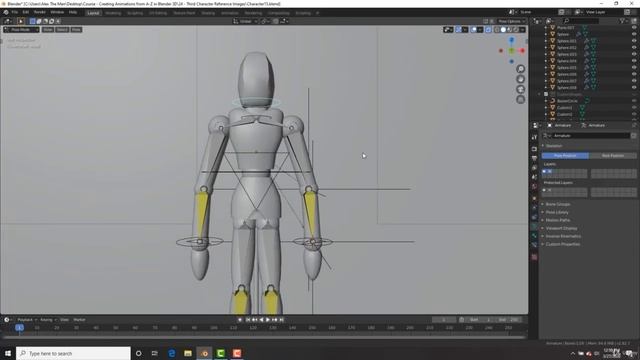The width and height of the screenshot is (640, 360).
Task: Click the blue Z axis on navigation gizmo
Action: [x=511, y=40]
